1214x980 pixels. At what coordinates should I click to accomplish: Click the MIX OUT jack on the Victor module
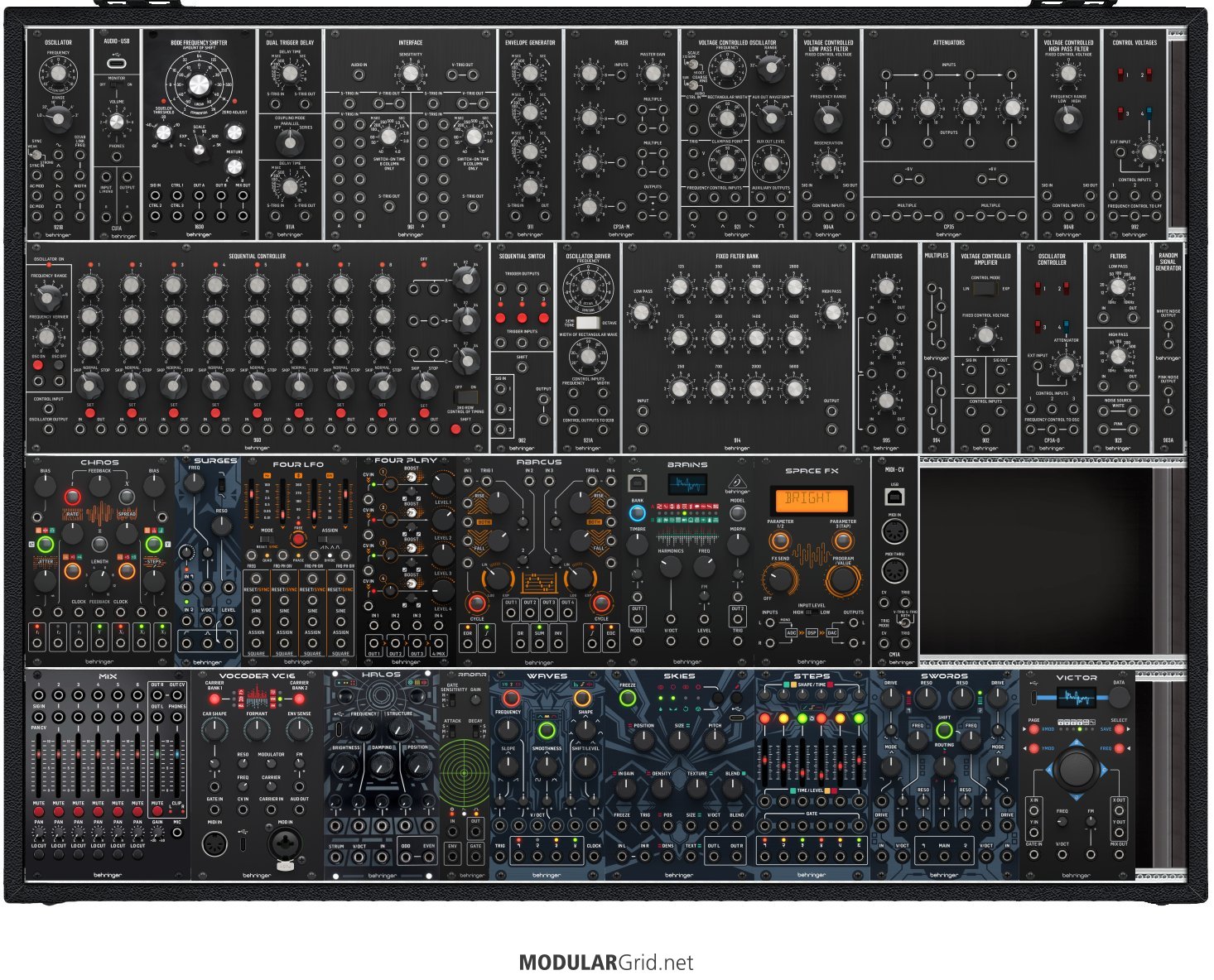coord(1119,855)
